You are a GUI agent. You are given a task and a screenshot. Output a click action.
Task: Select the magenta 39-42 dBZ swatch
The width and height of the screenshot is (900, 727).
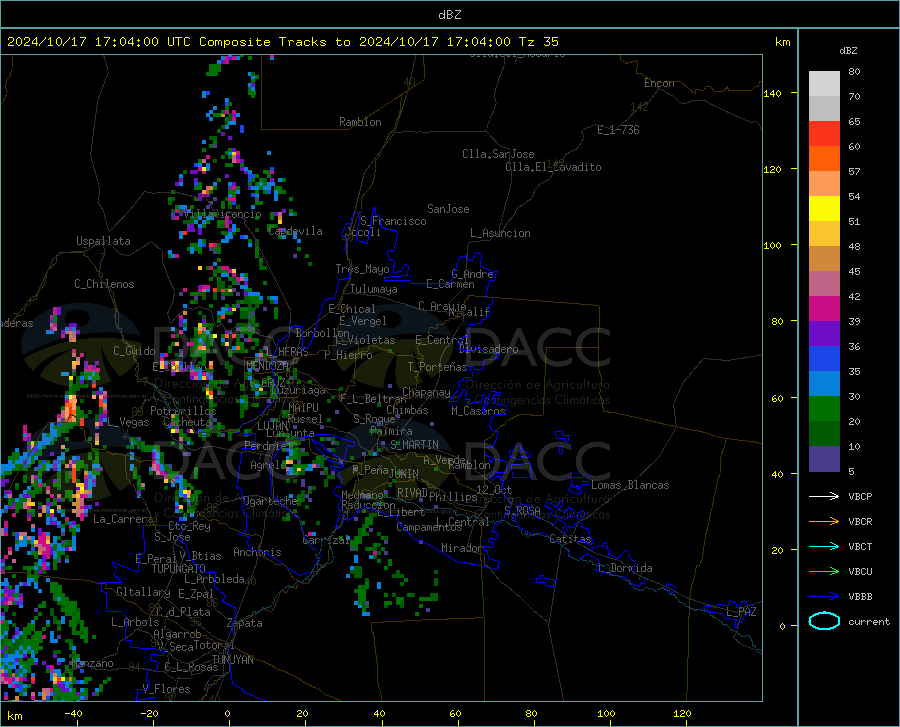[x=824, y=309]
